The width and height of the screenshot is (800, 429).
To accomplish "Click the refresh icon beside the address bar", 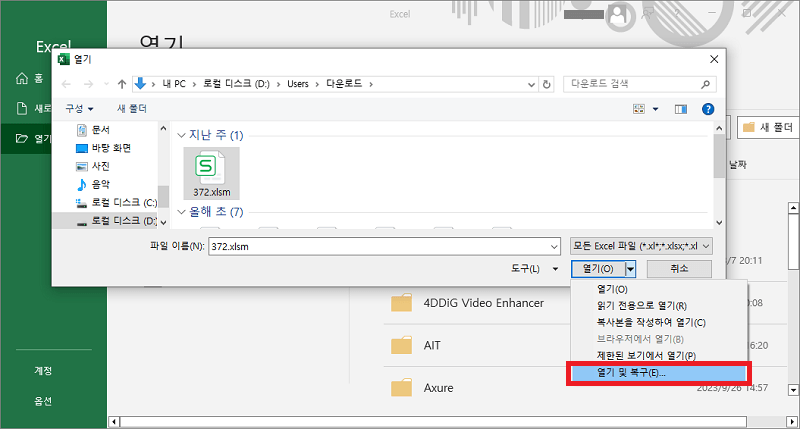I will pos(546,84).
